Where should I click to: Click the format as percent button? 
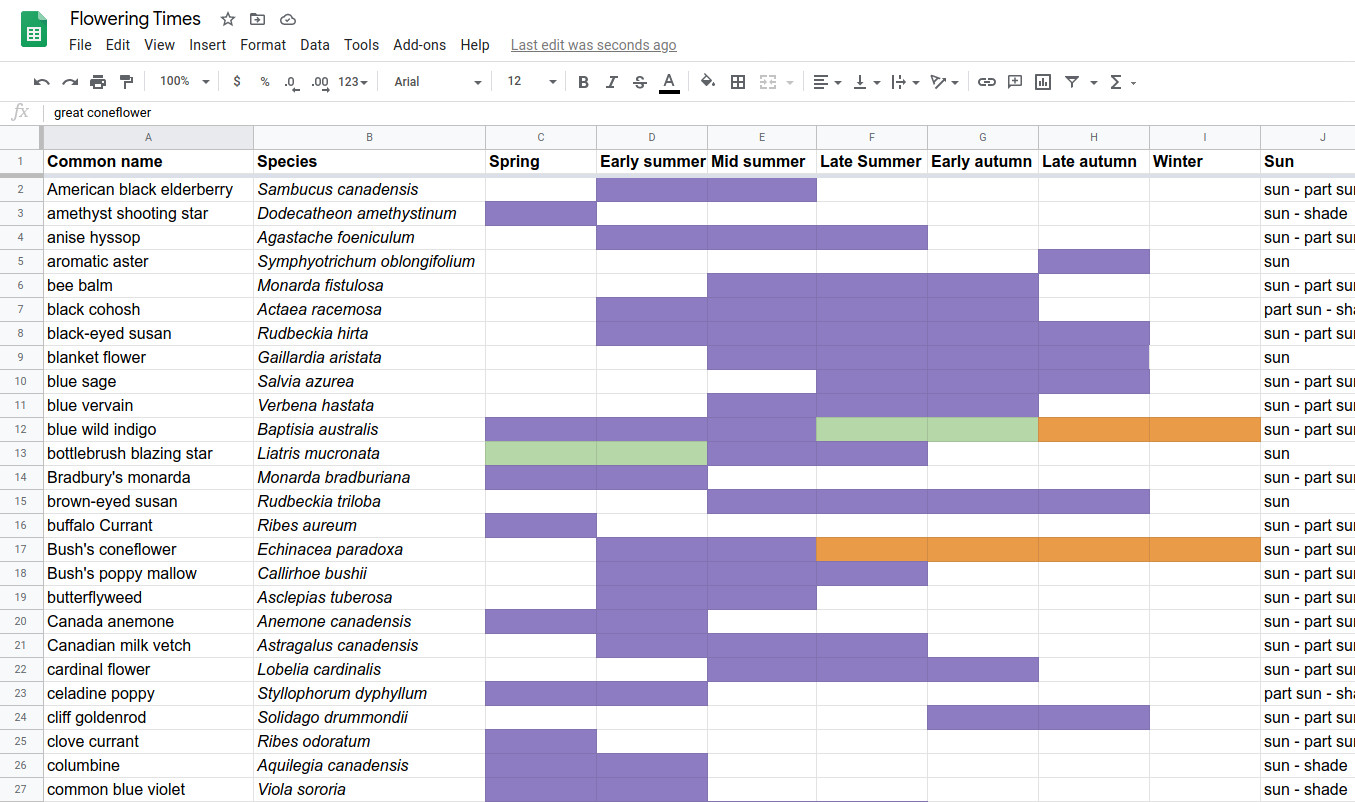265,82
